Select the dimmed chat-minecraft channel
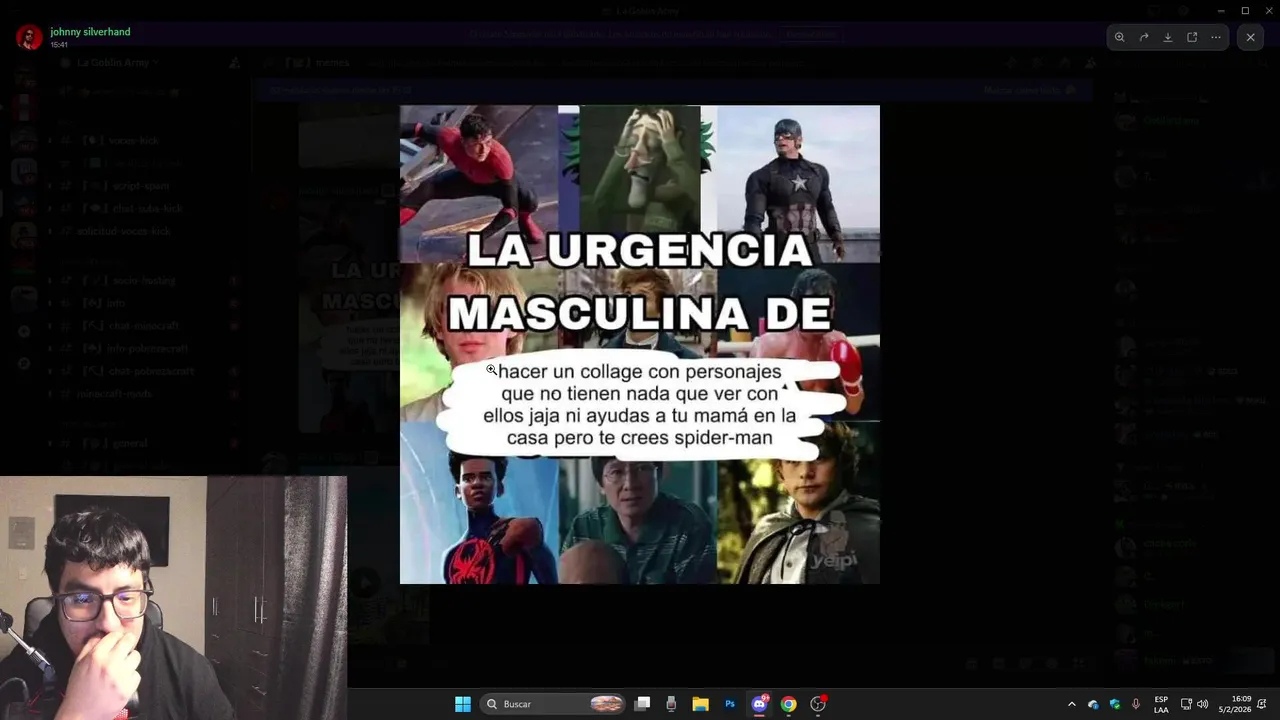Screen dimensions: 1280x720 click(145, 326)
